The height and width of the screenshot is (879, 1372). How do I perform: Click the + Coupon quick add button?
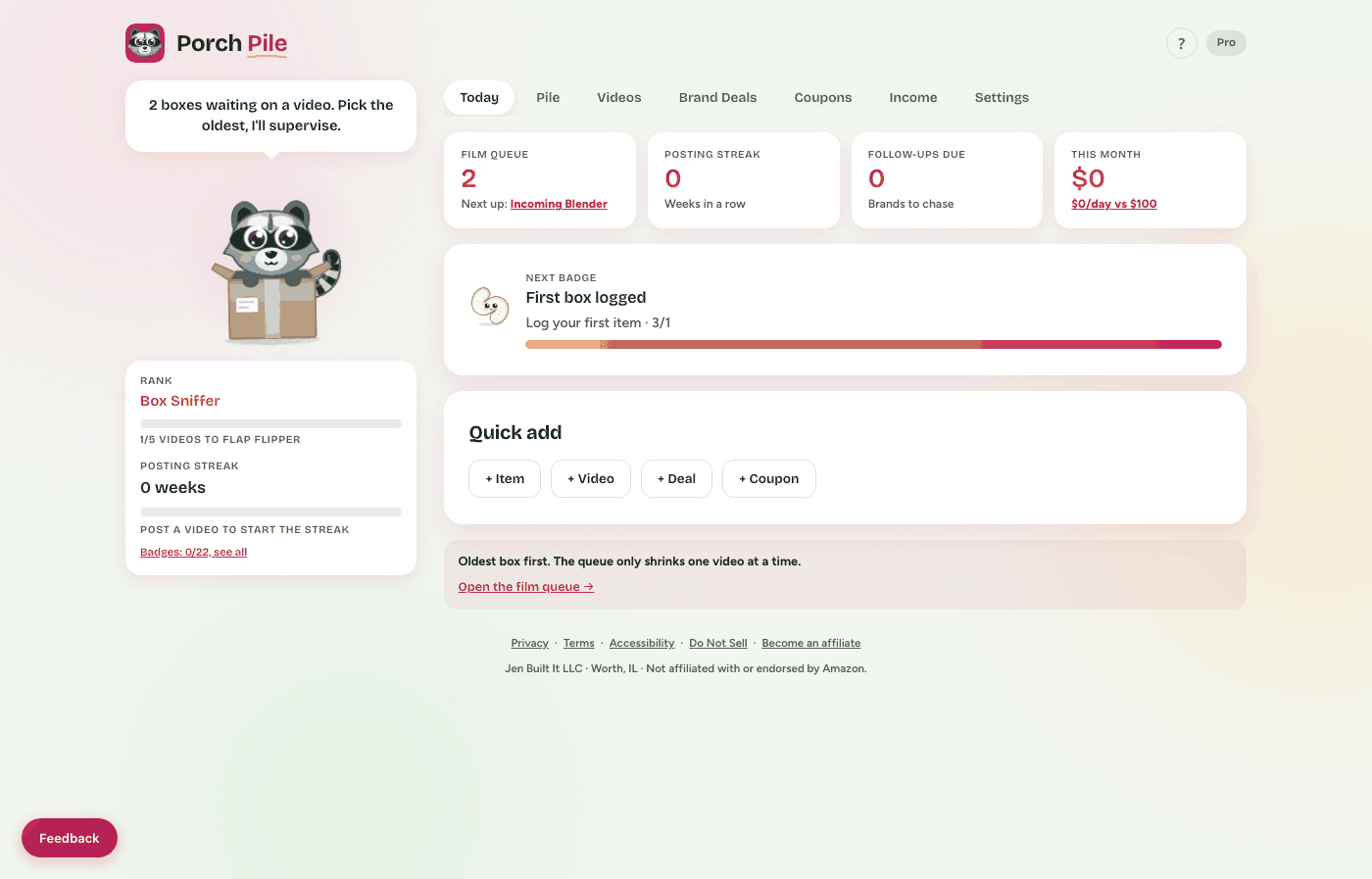tap(769, 479)
